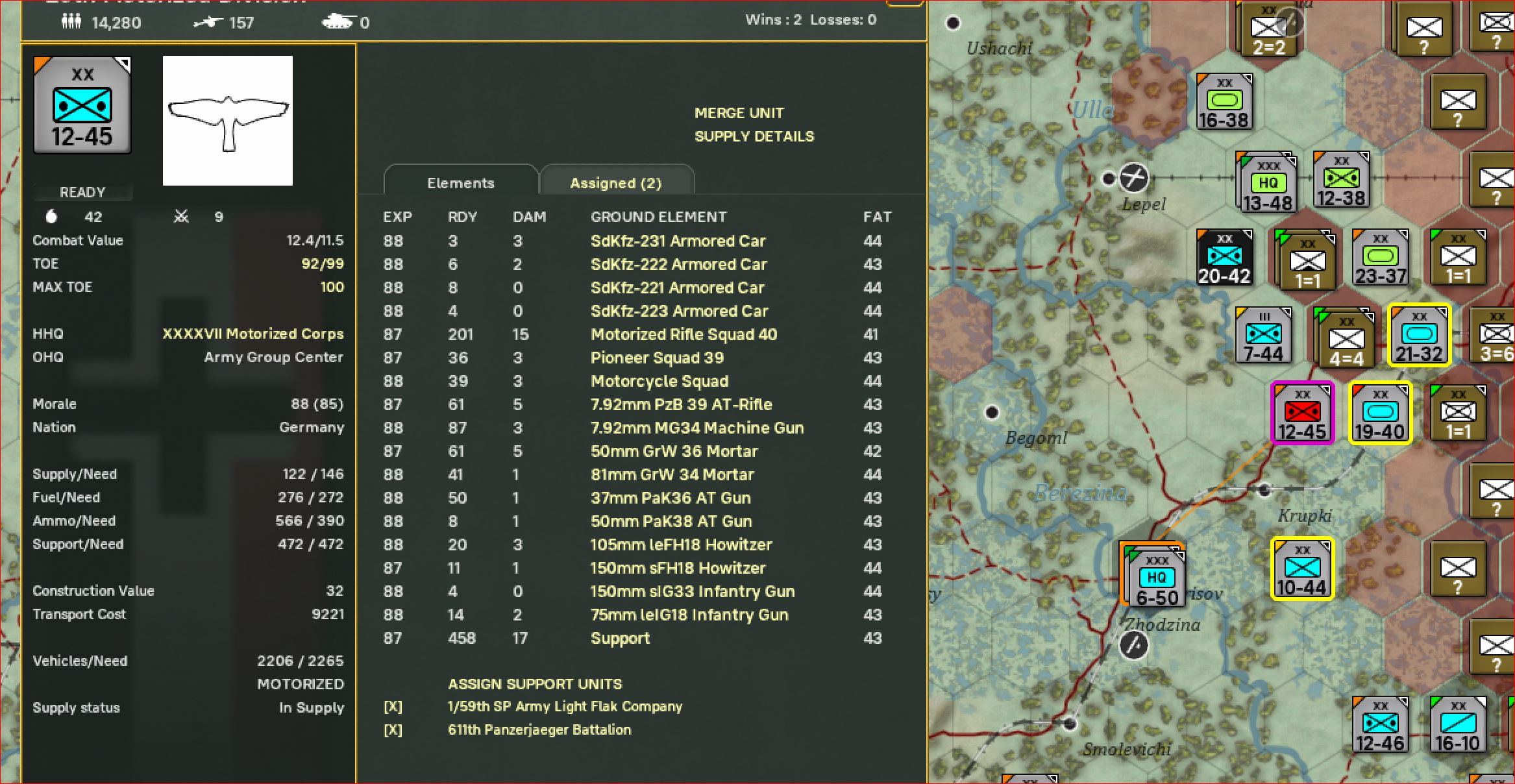Click the TOE value 92/99
1515x784 pixels.
[x=323, y=263]
